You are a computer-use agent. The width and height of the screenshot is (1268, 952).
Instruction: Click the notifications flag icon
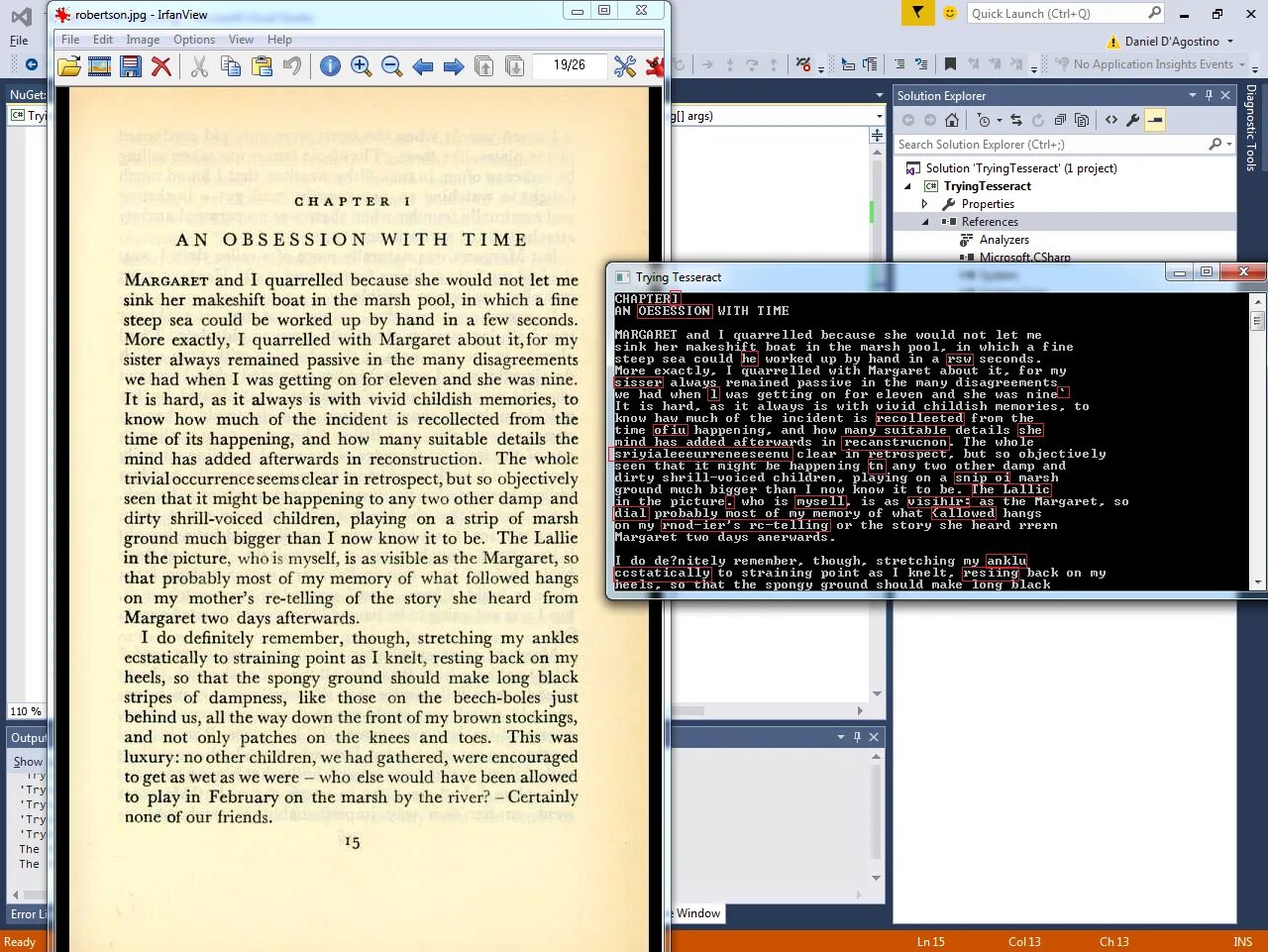pyautogui.click(x=918, y=12)
